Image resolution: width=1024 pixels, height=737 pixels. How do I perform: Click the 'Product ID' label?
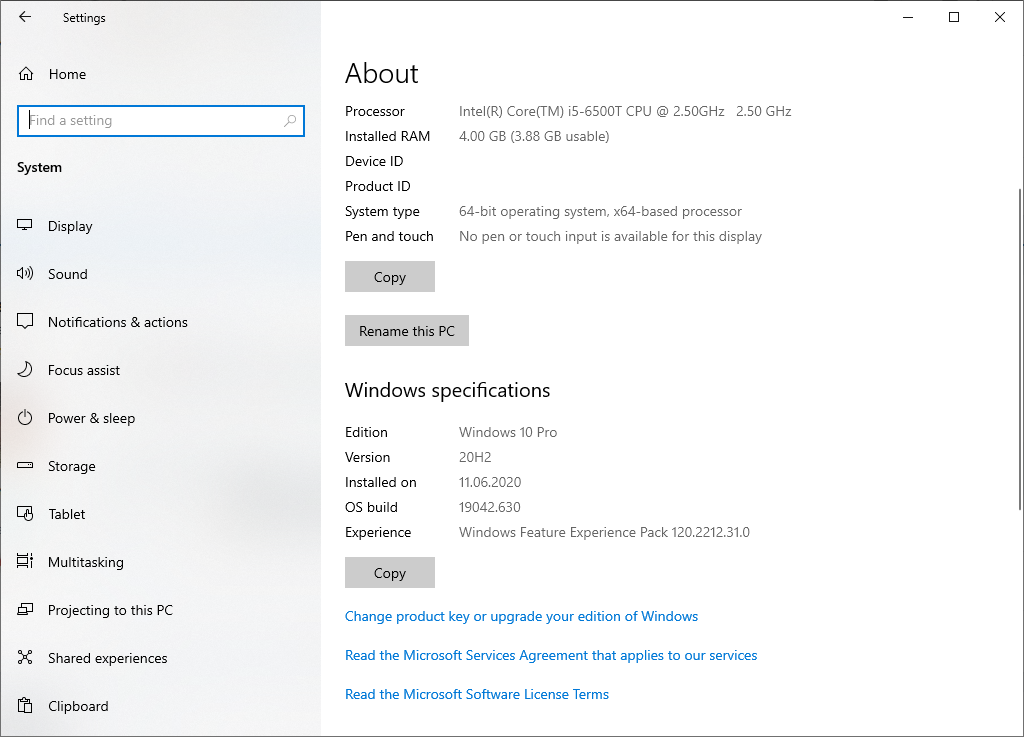(x=377, y=186)
